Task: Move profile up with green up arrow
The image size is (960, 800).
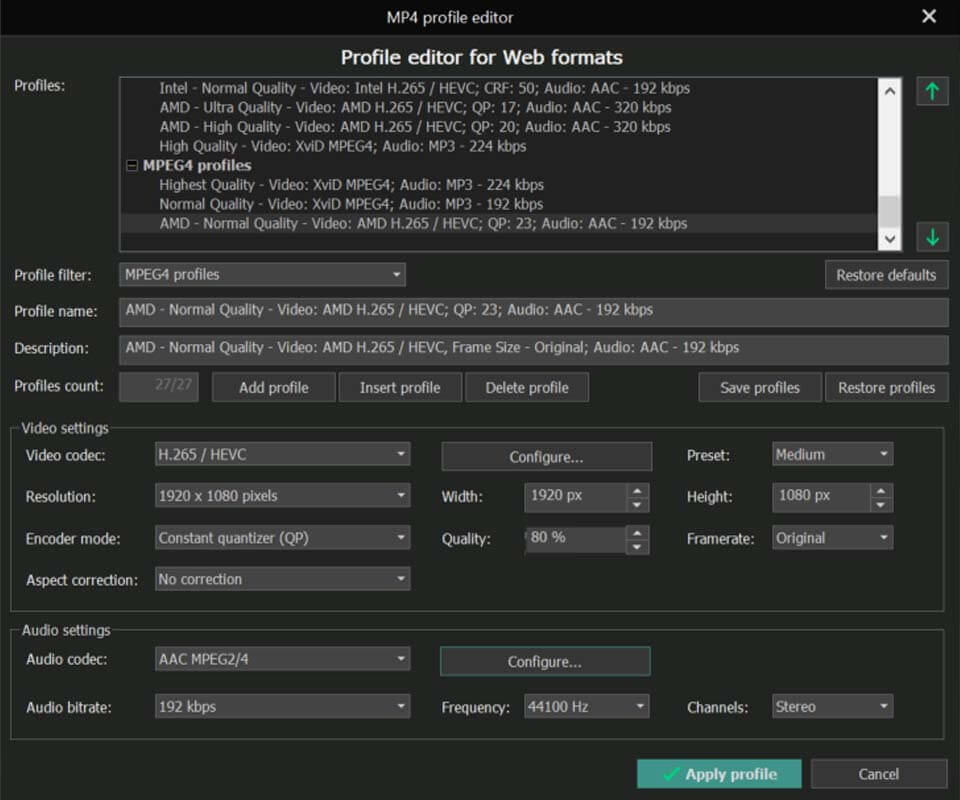Action: point(932,92)
